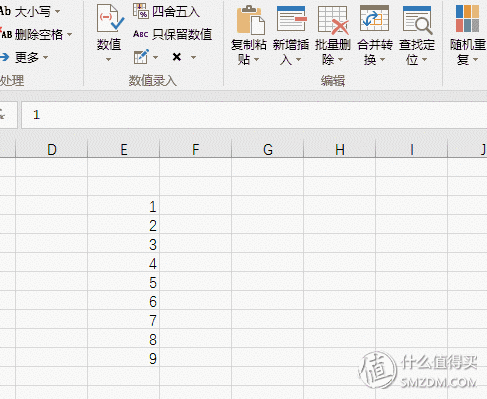The width and height of the screenshot is (487, 399).
Task: Expand the 批量删除 dropdown arrow
Action: click(340, 60)
